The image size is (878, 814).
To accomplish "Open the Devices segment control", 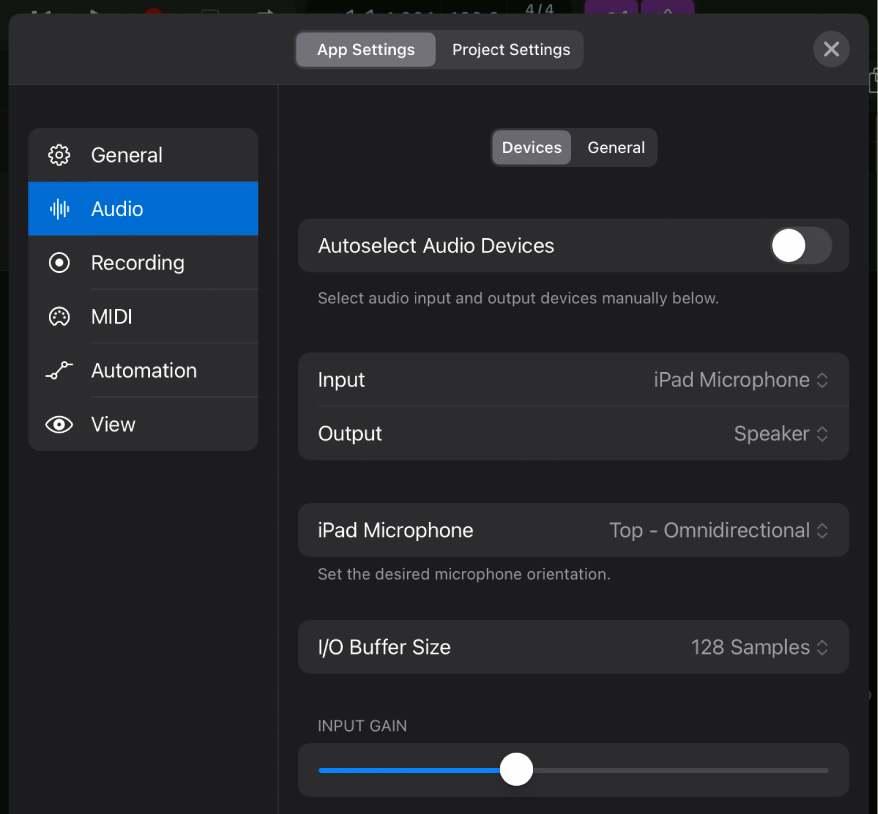I will [x=531, y=147].
